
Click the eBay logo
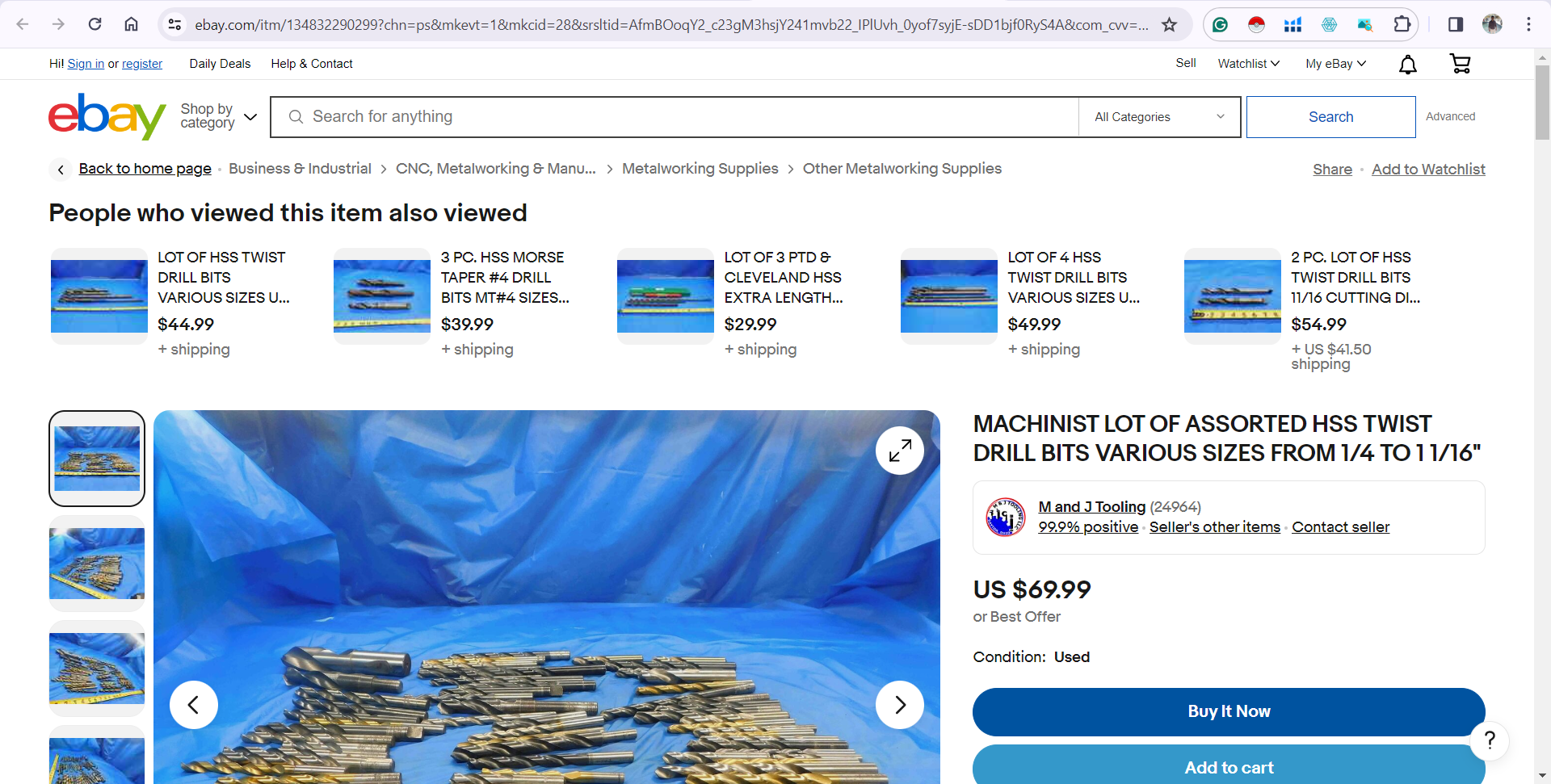(x=107, y=116)
